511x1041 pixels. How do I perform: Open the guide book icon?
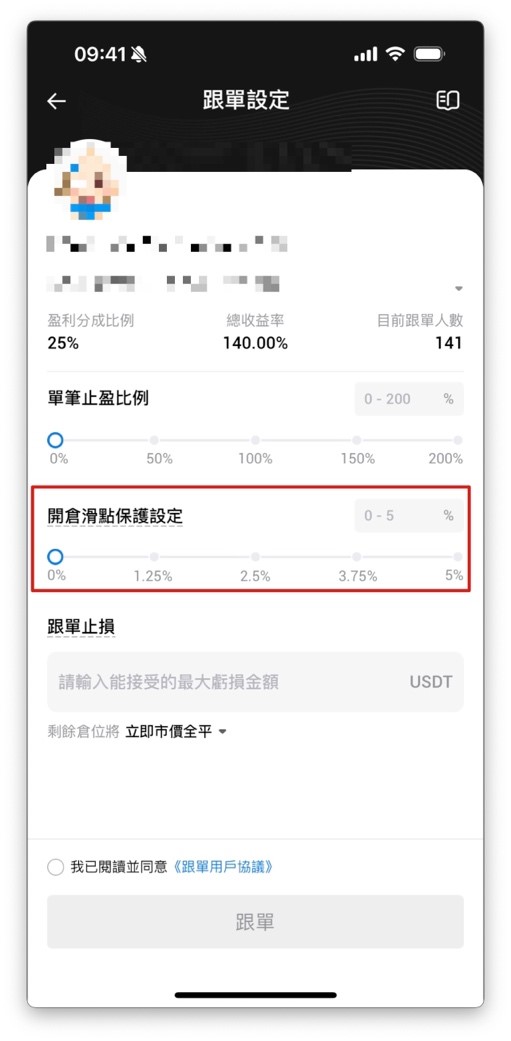click(447, 100)
